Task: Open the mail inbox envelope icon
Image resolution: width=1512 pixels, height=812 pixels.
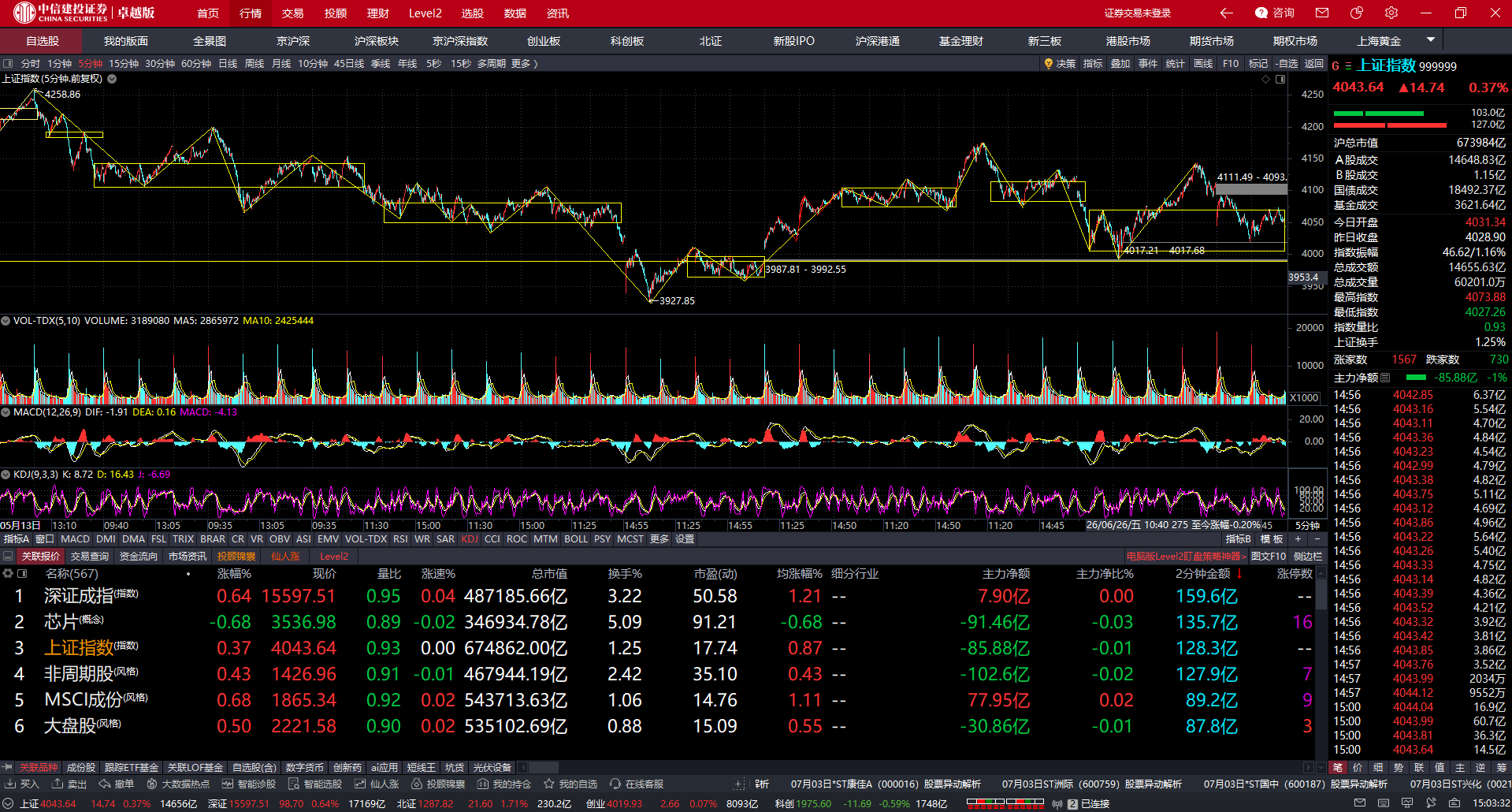Action: pyautogui.click(x=1322, y=13)
